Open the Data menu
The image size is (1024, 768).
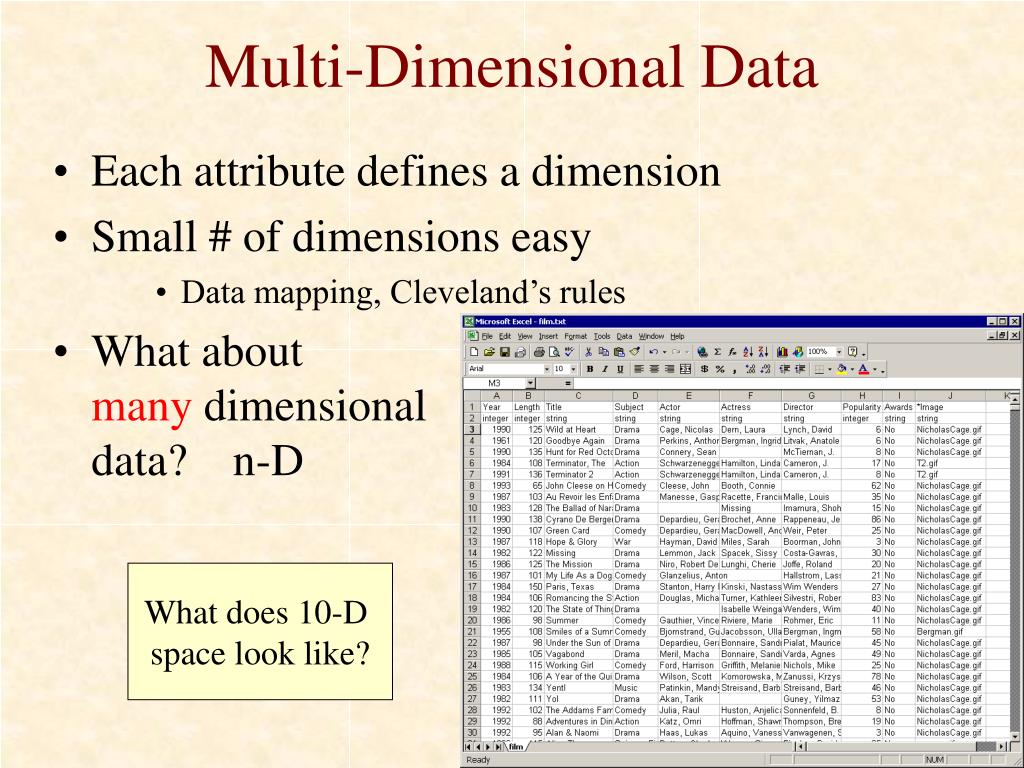[x=624, y=336]
